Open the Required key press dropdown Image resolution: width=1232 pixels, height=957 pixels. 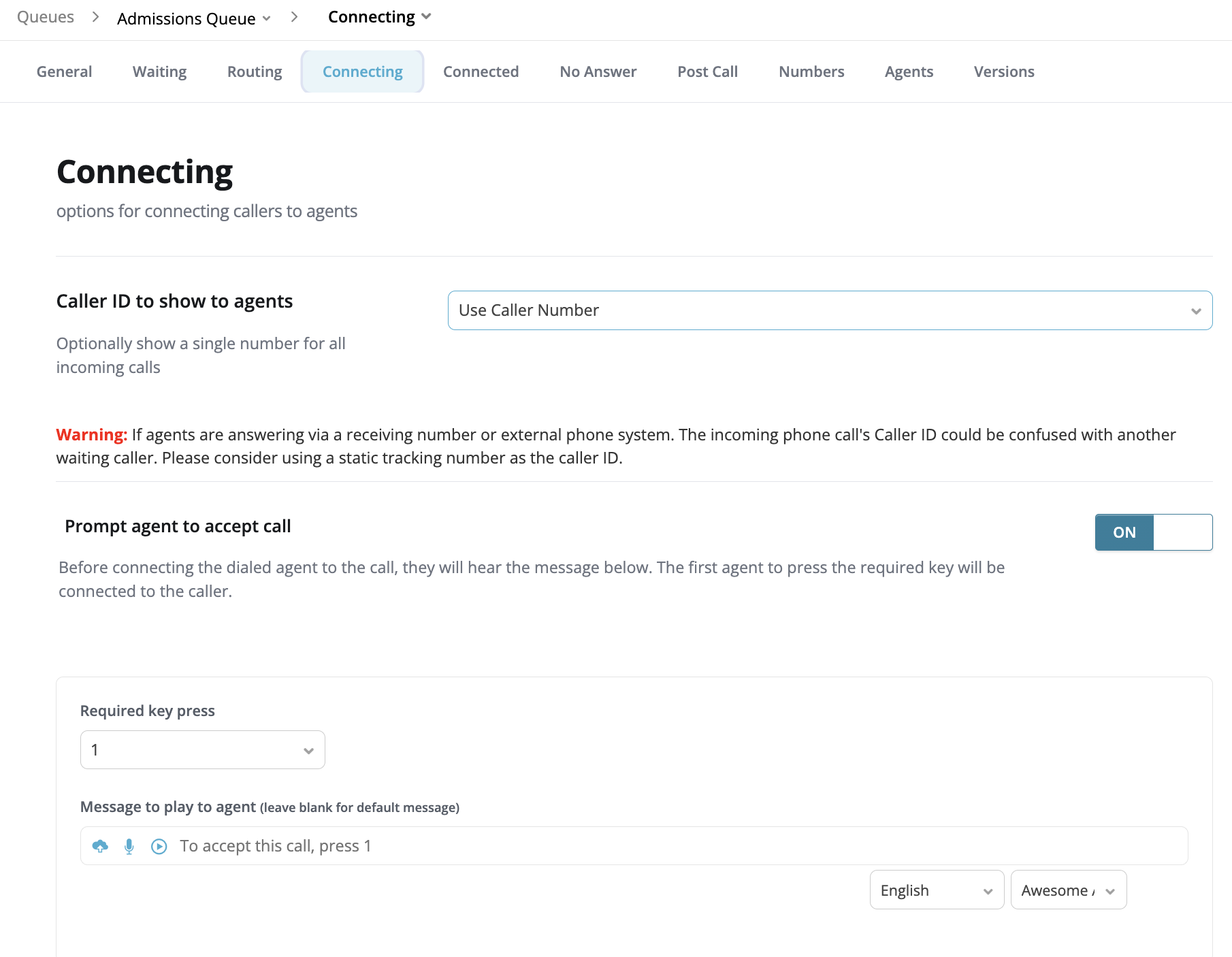pyautogui.click(x=203, y=749)
